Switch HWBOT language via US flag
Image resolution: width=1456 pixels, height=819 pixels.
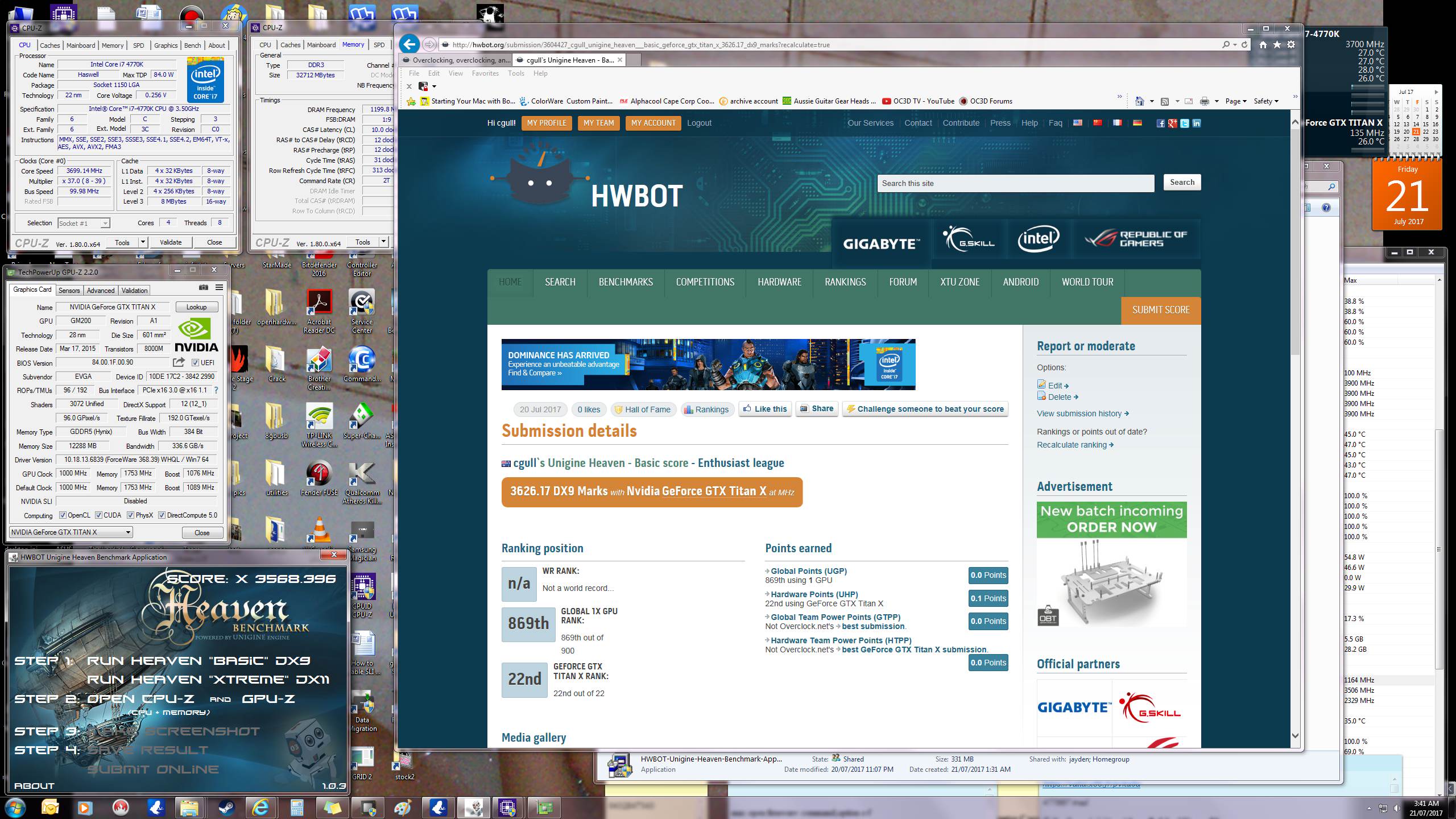pyautogui.click(x=1077, y=122)
